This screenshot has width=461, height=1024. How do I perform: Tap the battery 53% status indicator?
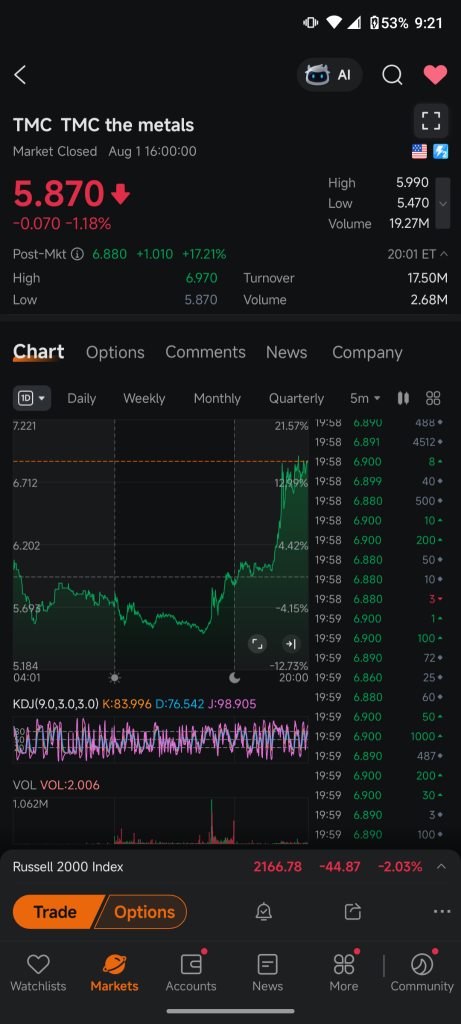pyautogui.click(x=389, y=23)
